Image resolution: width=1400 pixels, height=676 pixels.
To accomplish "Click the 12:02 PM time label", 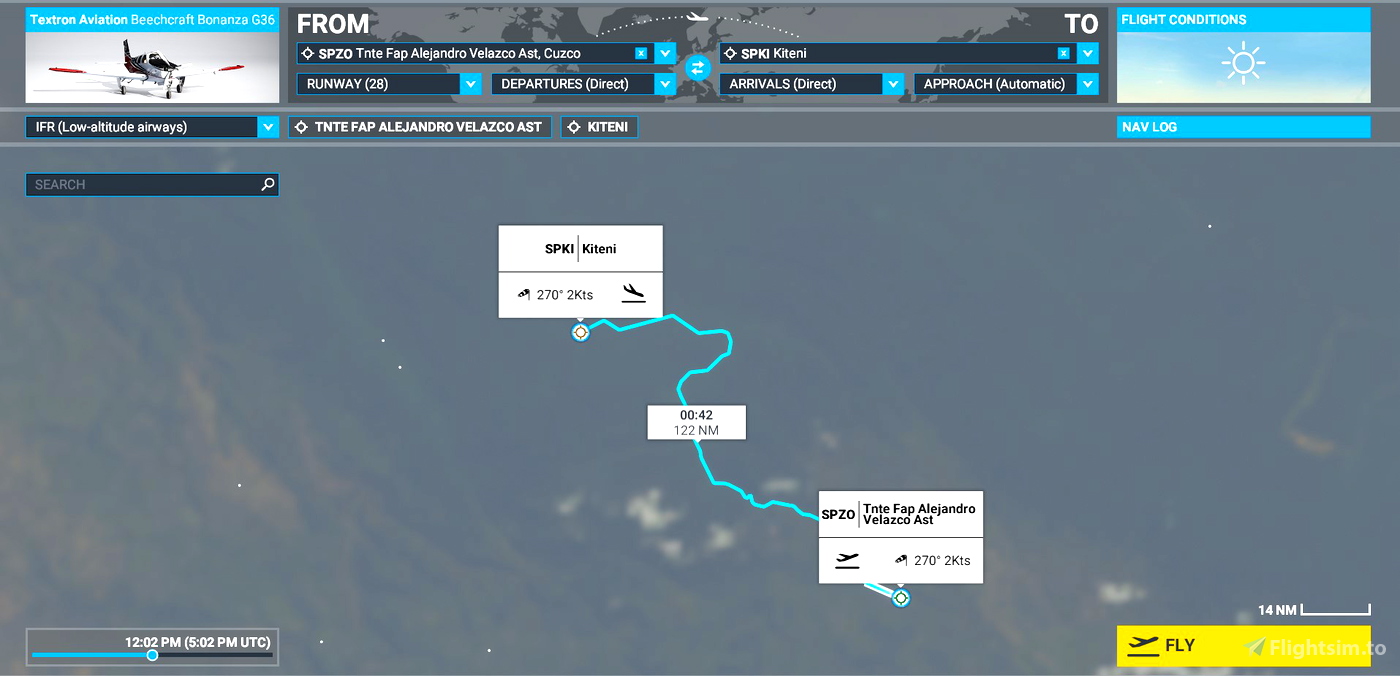I will coord(197,641).
